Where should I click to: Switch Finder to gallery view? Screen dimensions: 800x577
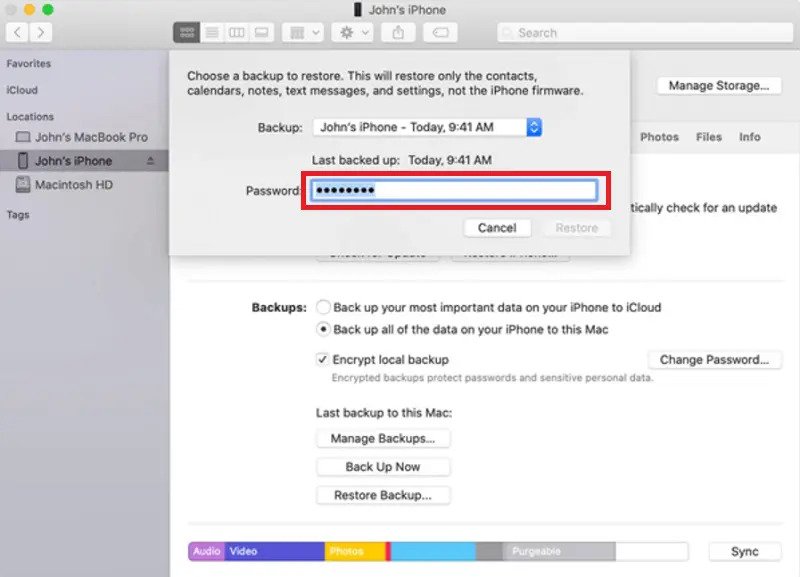[x=261, y=33]
